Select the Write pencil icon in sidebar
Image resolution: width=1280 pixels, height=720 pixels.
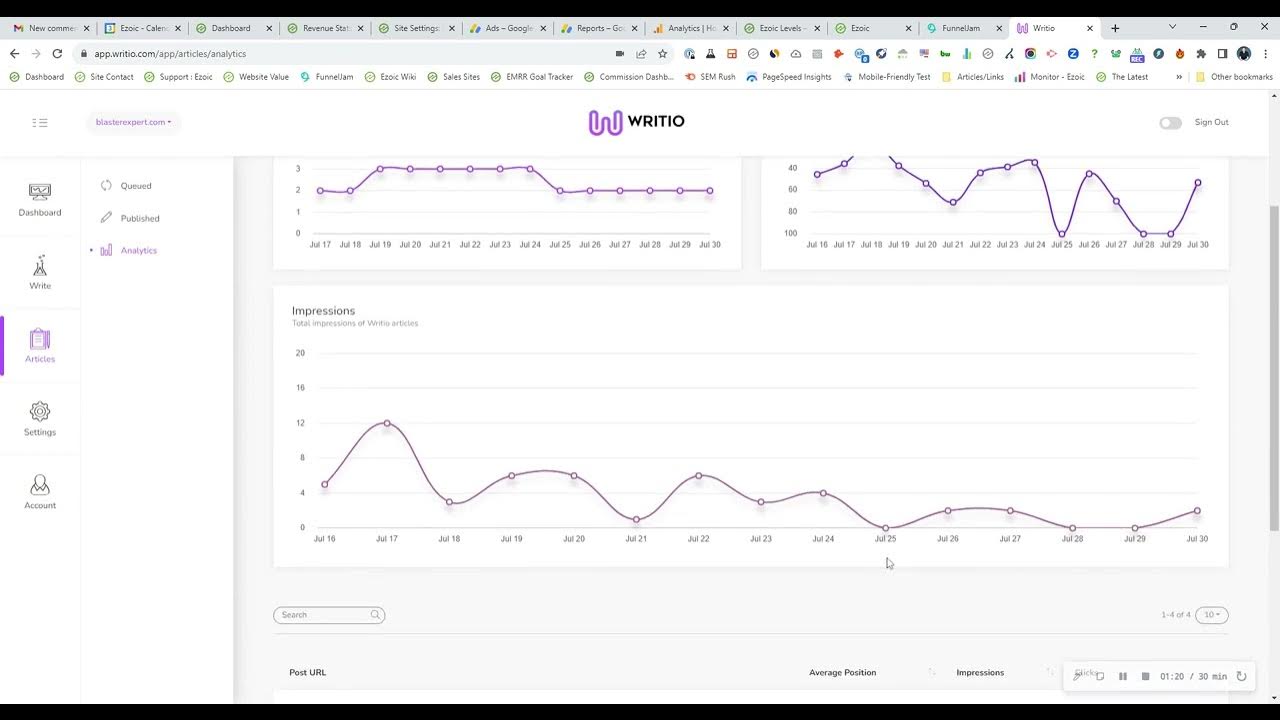click(x=40, y=272)
